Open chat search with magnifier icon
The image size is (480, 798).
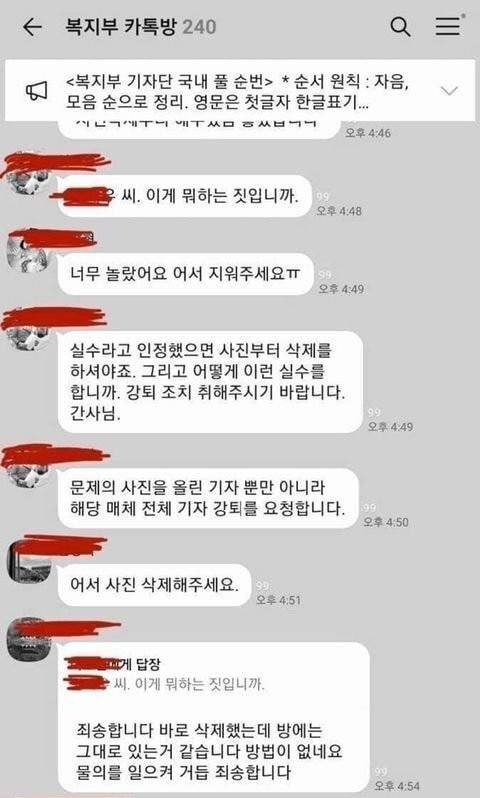click(401, 26)
